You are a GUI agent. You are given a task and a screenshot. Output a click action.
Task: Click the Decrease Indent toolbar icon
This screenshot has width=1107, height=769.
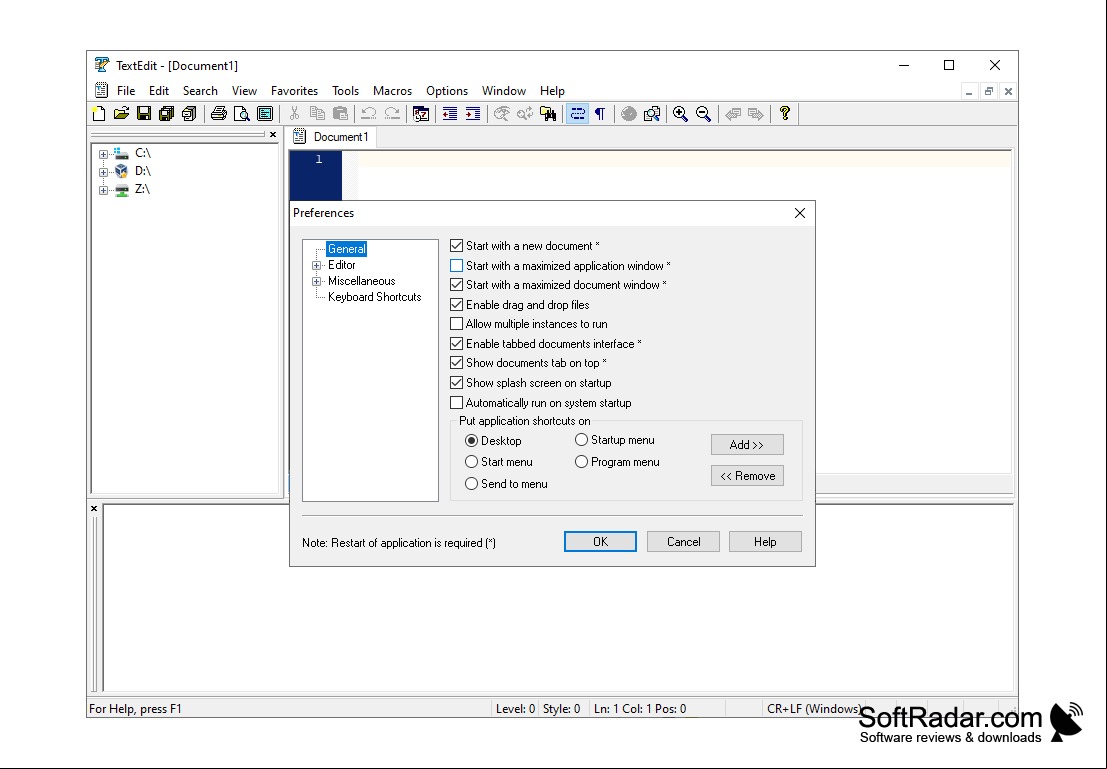point(450,114)
